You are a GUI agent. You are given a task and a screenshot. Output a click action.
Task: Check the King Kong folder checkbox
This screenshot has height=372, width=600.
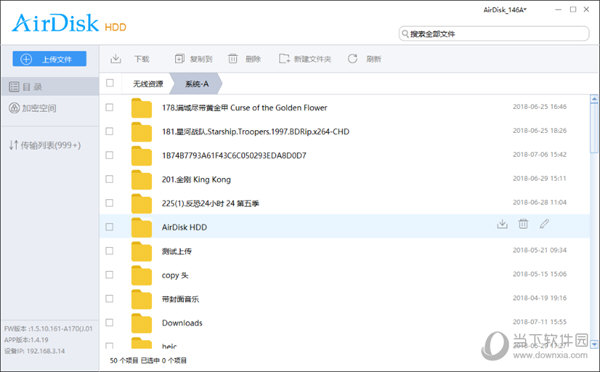click(x=109, y=179)
